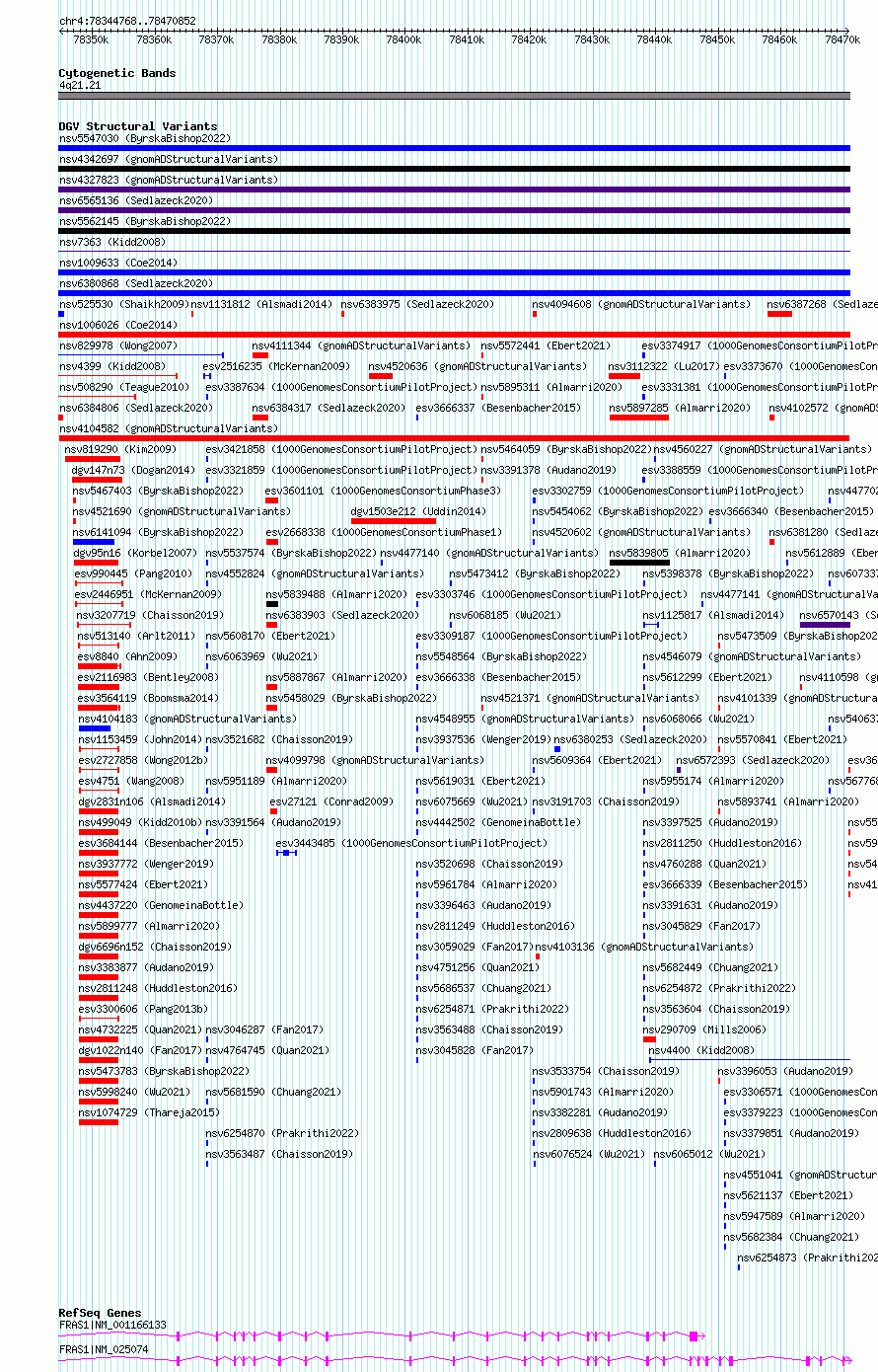The height and width of the screenshot is (1372, 878).
Task: Select variant nsv525530 (Shaikh2009)
Action: click(x=122, y=304)
